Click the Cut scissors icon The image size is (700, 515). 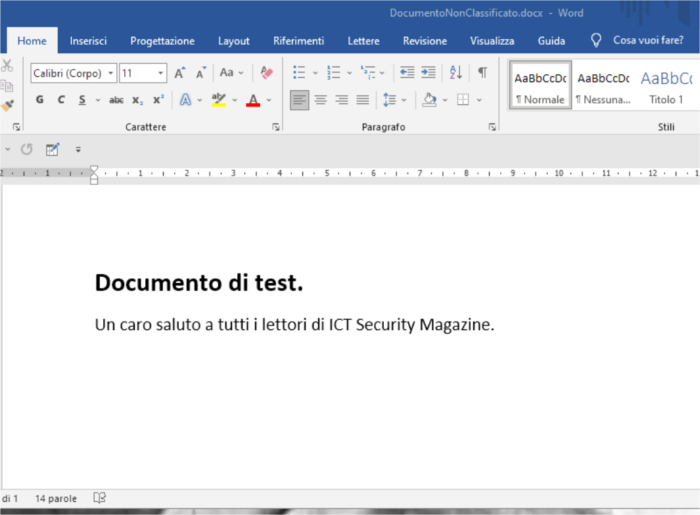tap(6, 66)
